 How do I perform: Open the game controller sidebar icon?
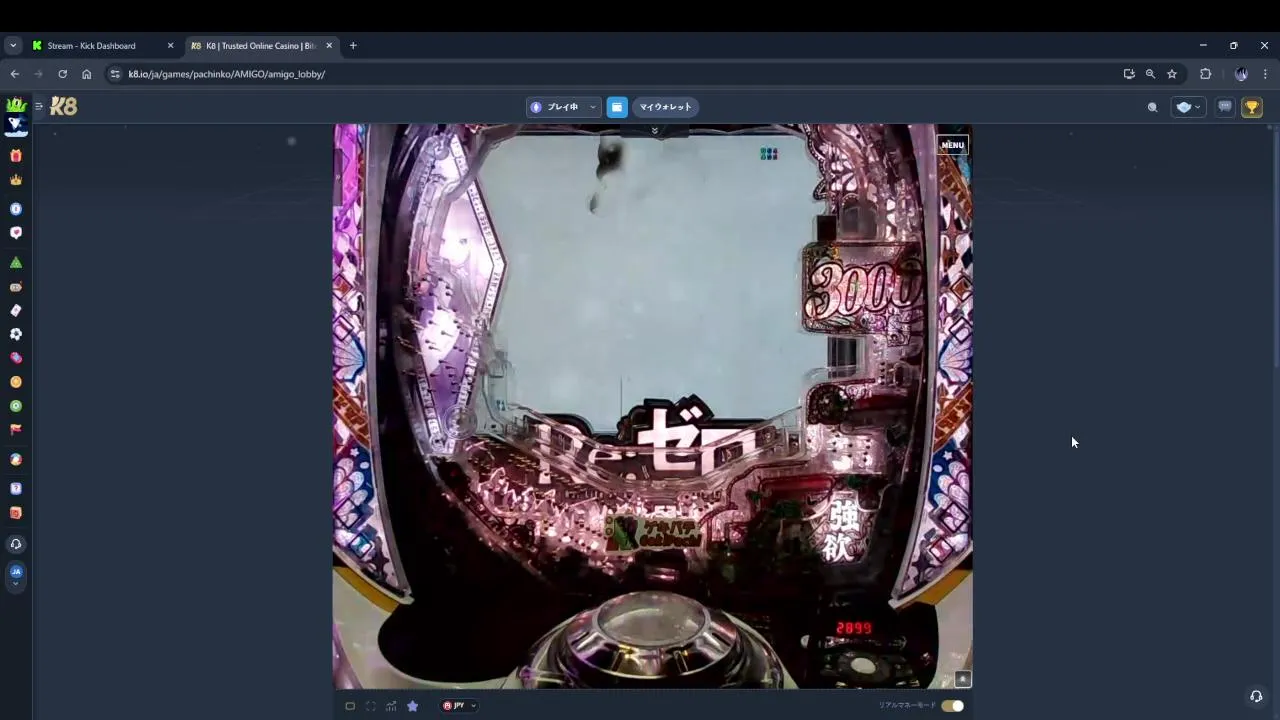16,287
